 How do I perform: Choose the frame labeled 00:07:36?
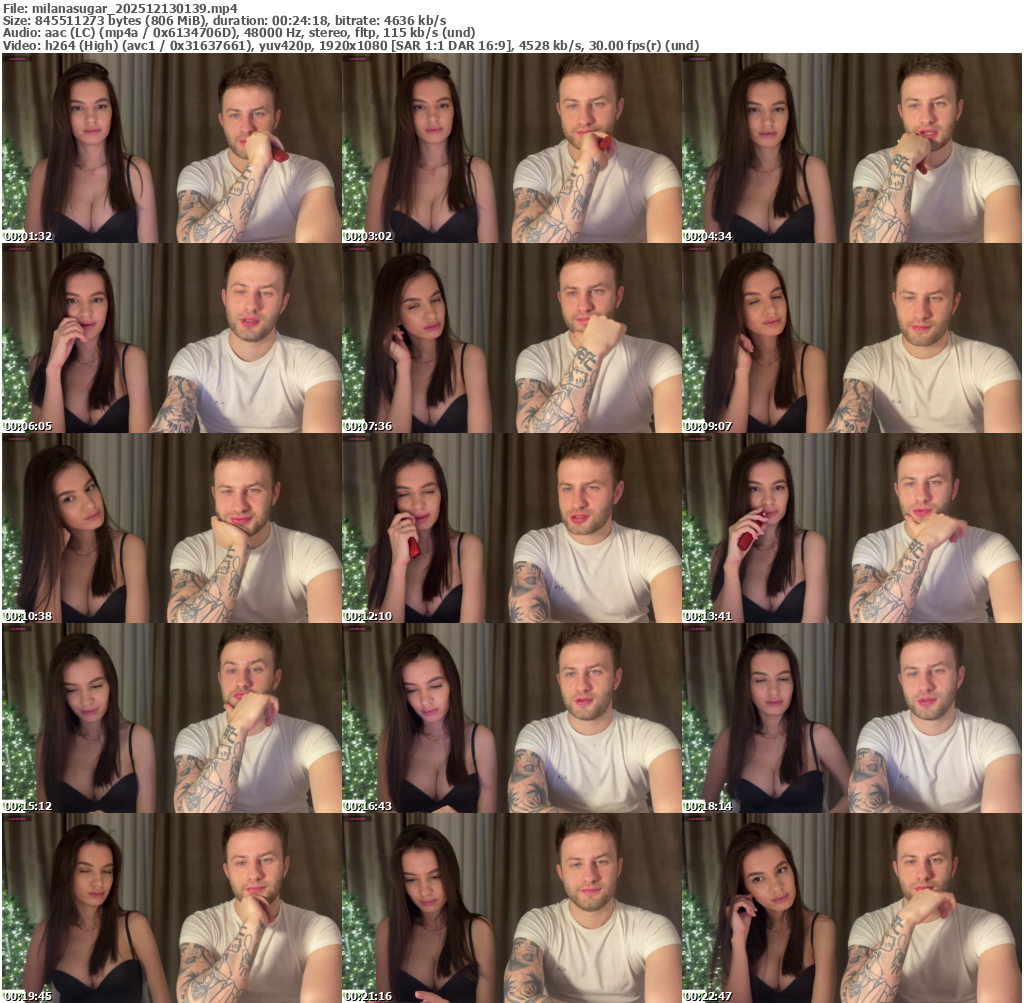pyautogui.click(x=511, y=338)
